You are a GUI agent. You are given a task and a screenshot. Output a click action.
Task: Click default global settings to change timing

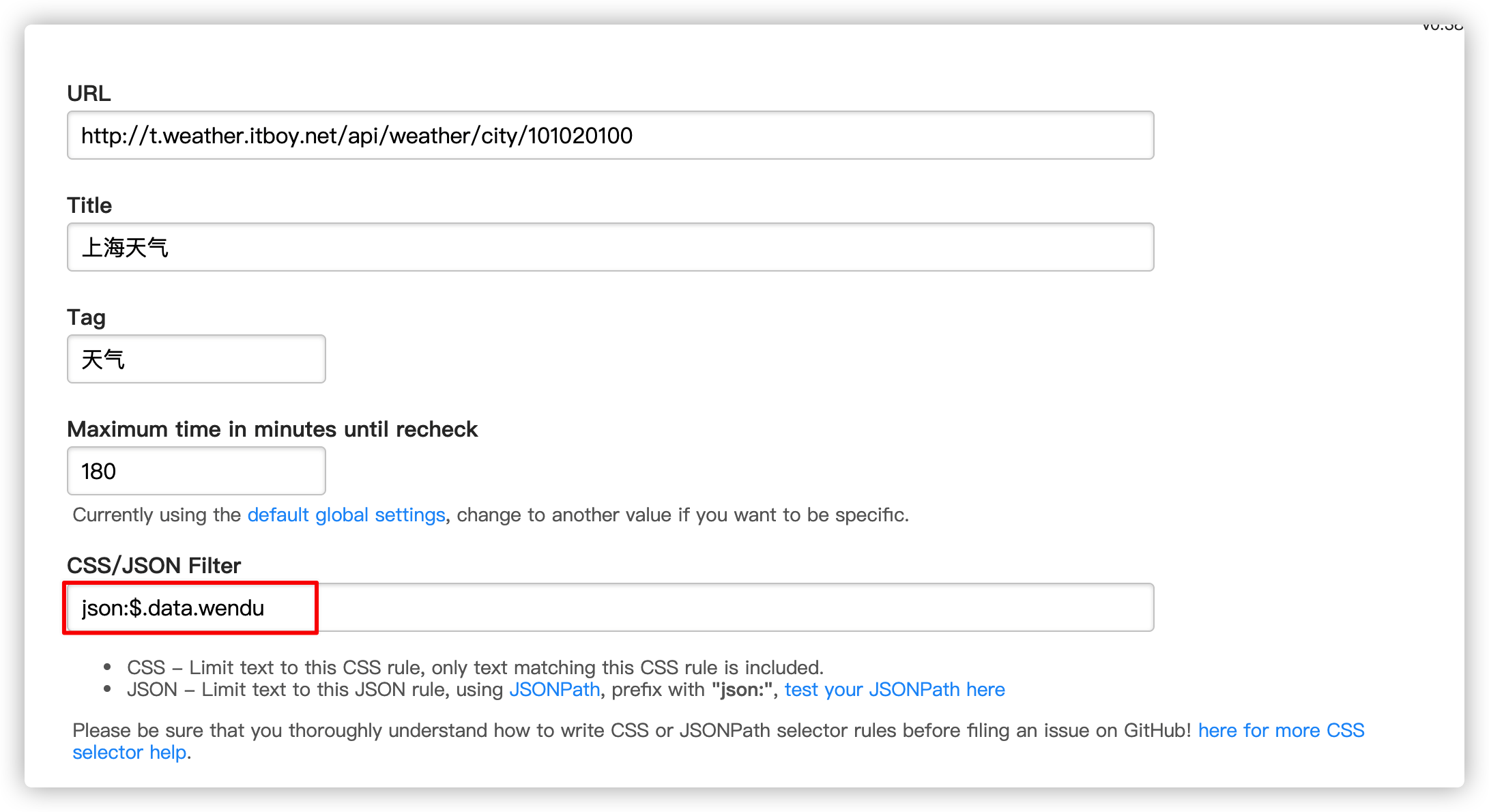coord(345,515)
